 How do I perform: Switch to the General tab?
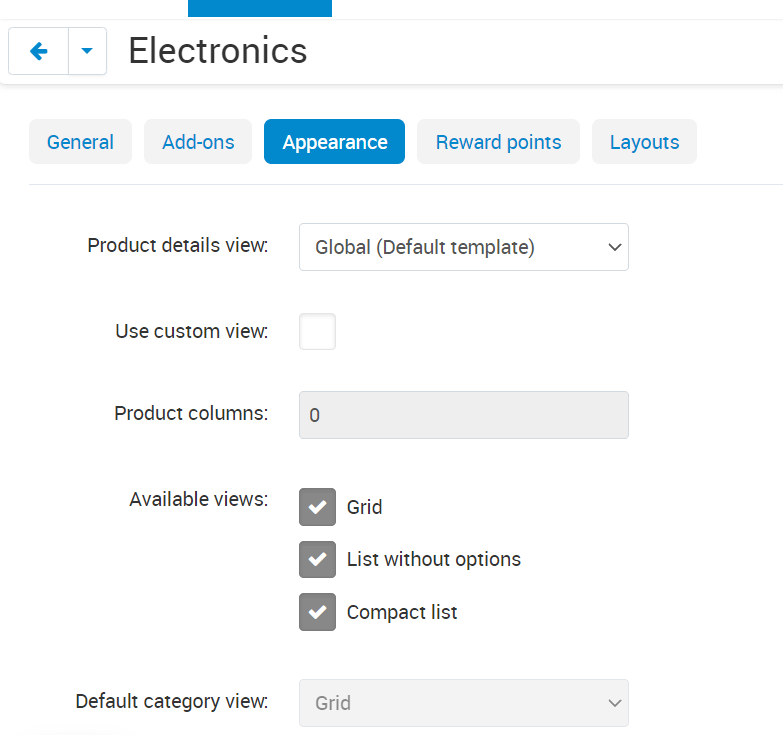click(x=80, y=142)
